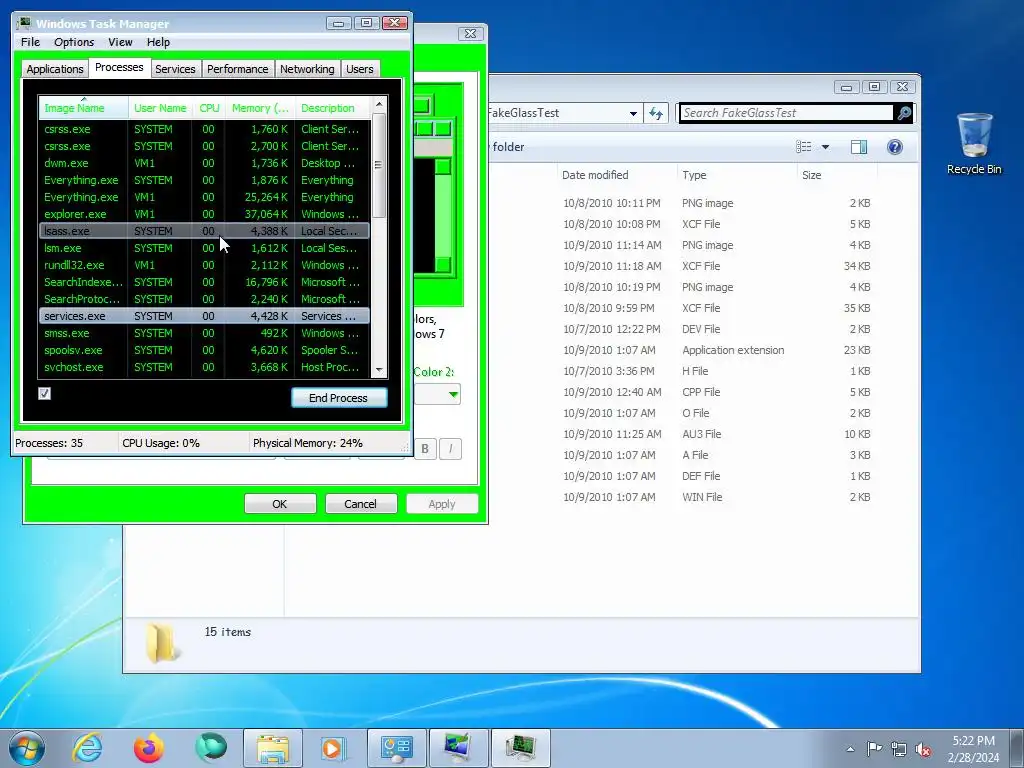The image size is (1024, 768).
Task: Focus the Search FakeGlassTest field
Action: (x=786, y=113)
